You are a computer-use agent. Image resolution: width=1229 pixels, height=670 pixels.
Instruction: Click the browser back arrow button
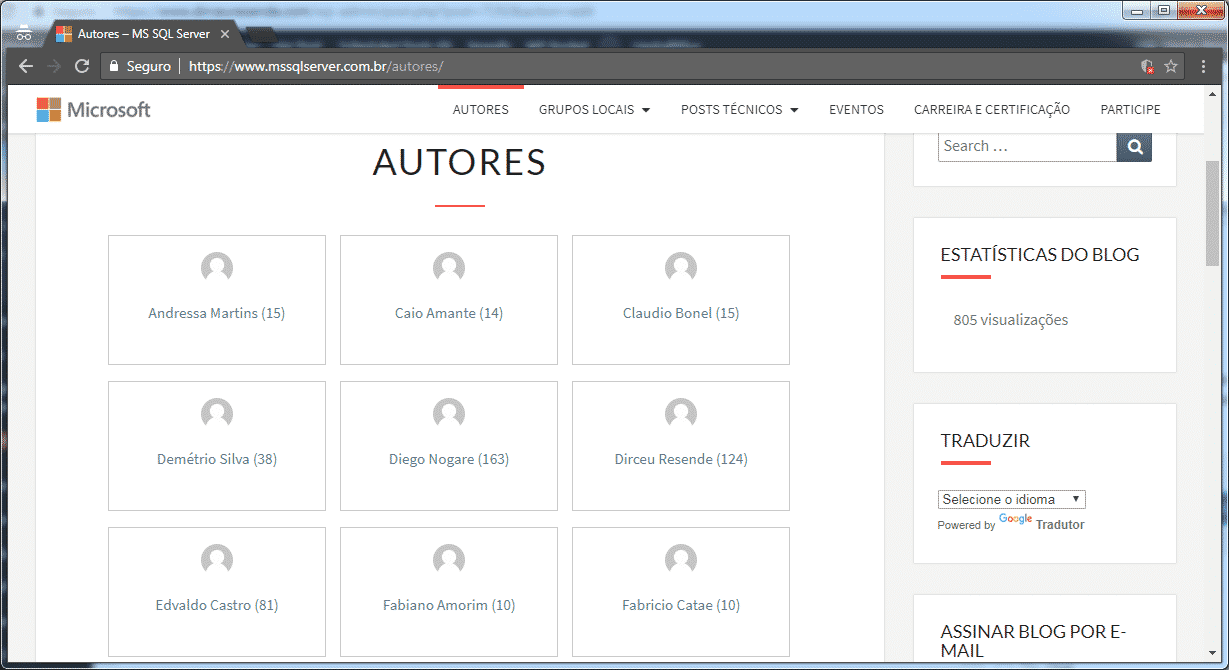click(26, 66)
